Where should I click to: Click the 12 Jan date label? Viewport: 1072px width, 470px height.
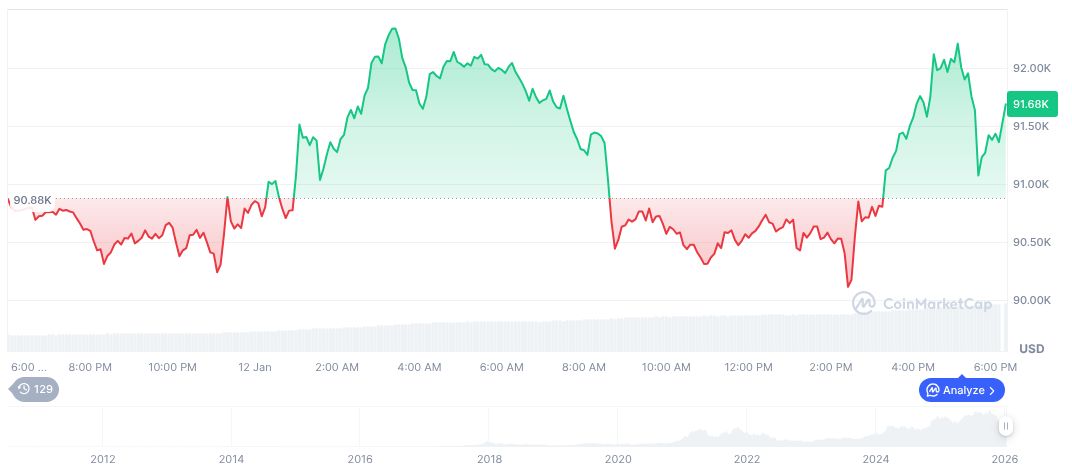tap(255, 367)
